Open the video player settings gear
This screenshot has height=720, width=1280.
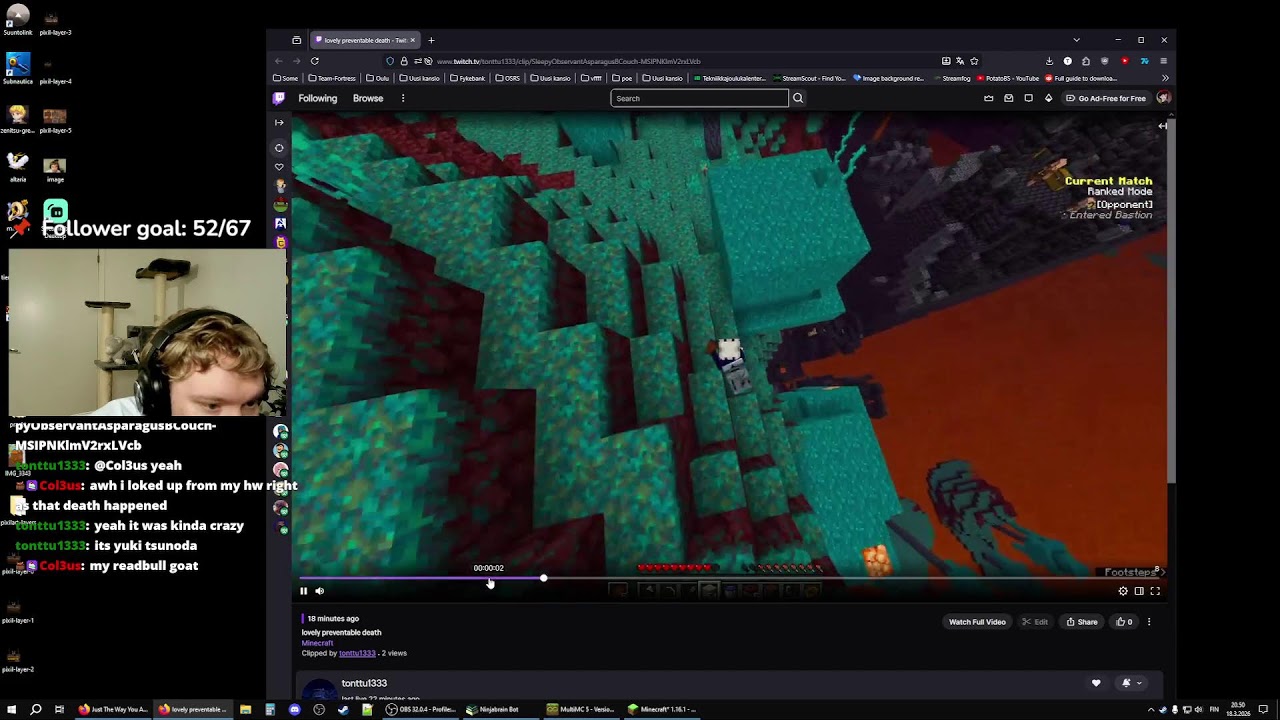1123,591
